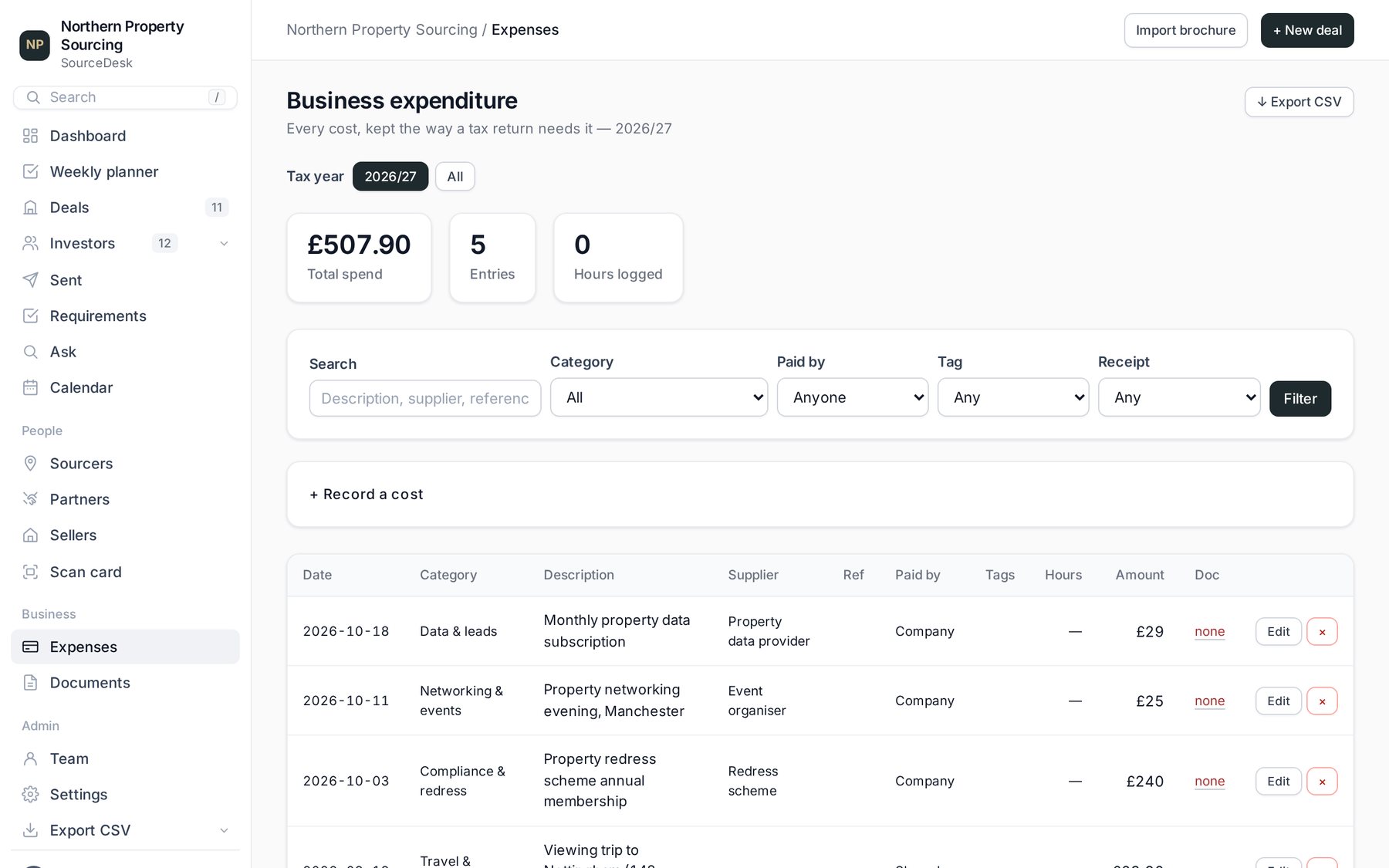
Task: Click the Sent paper-plane icon
Action: pos(30,280)
